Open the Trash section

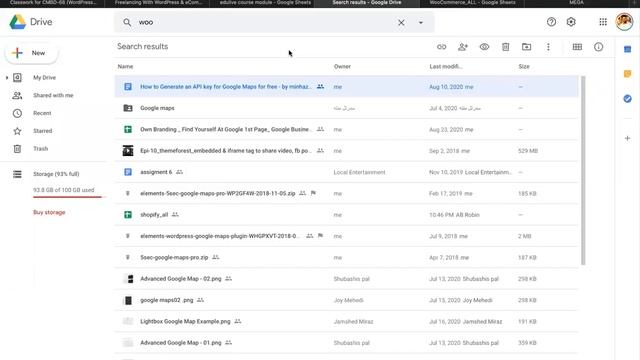[40, 149]
